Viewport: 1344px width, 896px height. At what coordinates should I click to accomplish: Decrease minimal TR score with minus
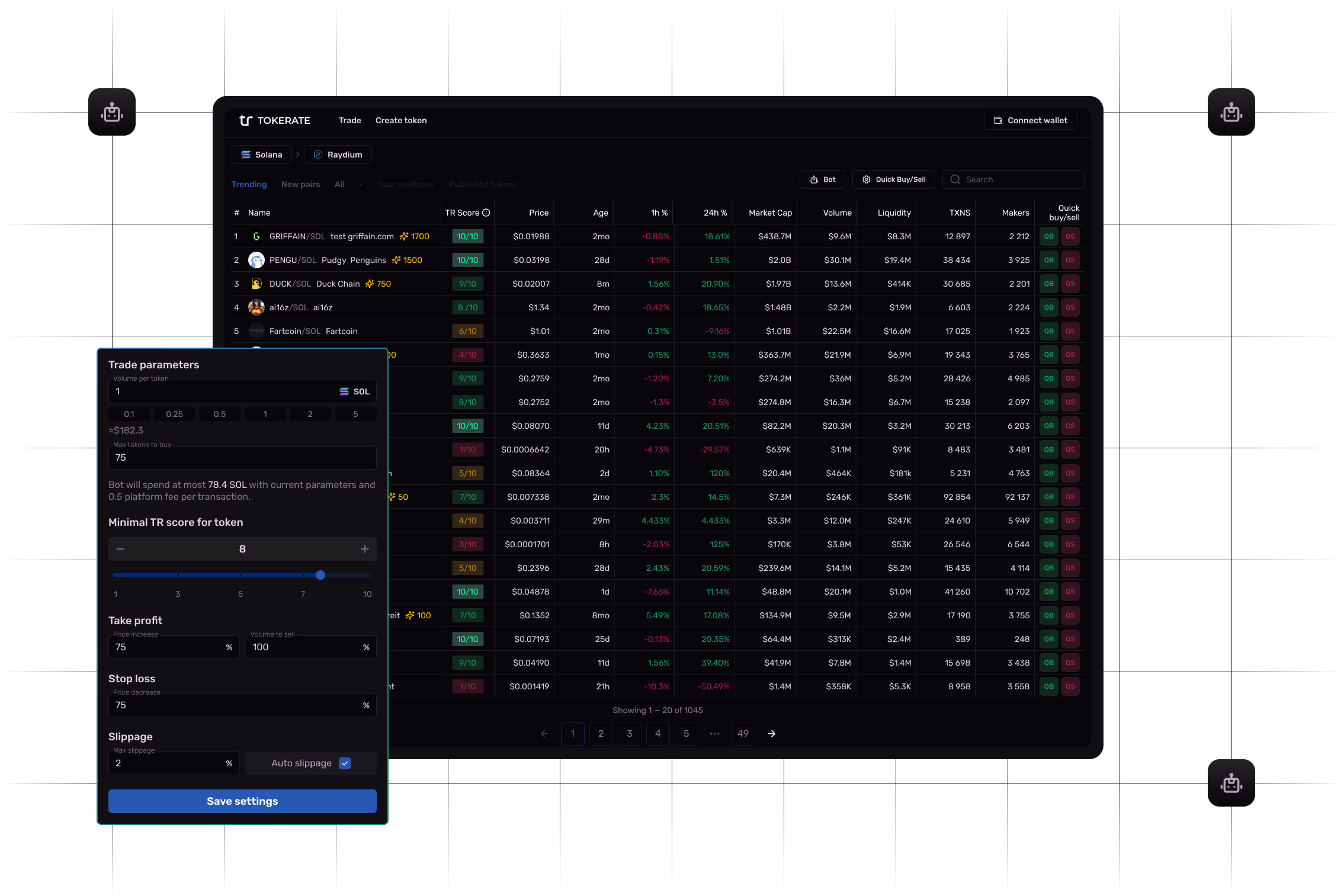click(x=120, y=549)
